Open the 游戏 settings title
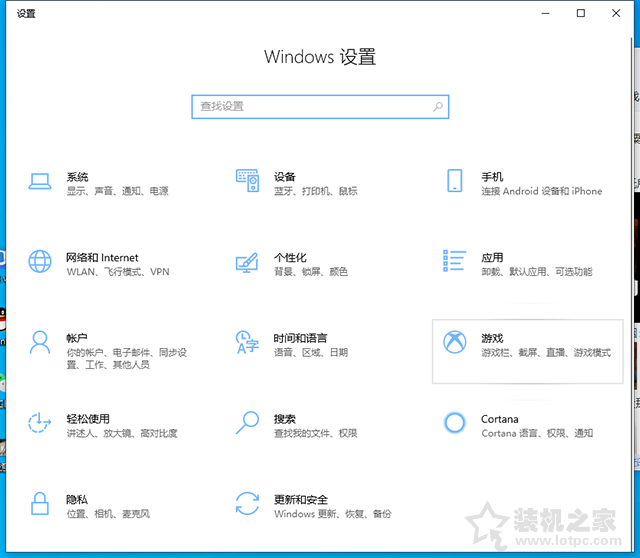The width and height of the screenshot is (640, 558). click(492, 338)
